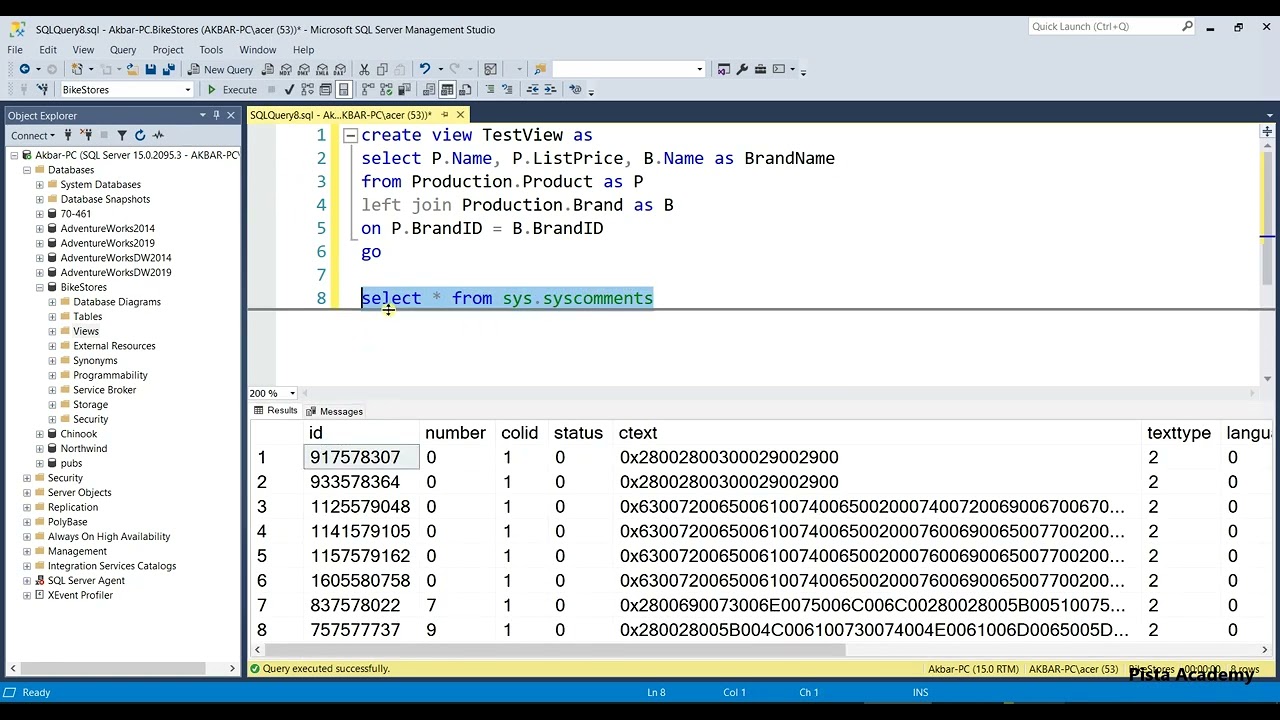Open the Tools menu
1280x720 pixels.
[211, 49]
